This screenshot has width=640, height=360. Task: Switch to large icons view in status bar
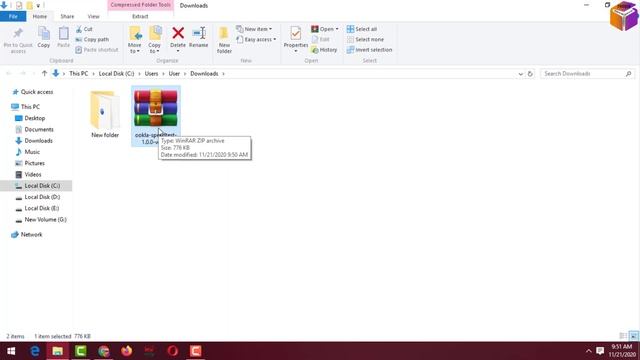pos(633,336)
